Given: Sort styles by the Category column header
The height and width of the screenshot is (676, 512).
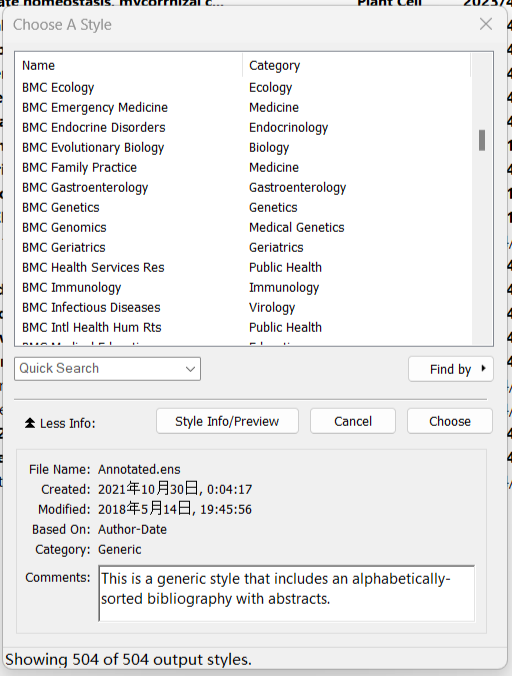Looking at the screenshot, I should pyautogui.click(x=356, y=66).
